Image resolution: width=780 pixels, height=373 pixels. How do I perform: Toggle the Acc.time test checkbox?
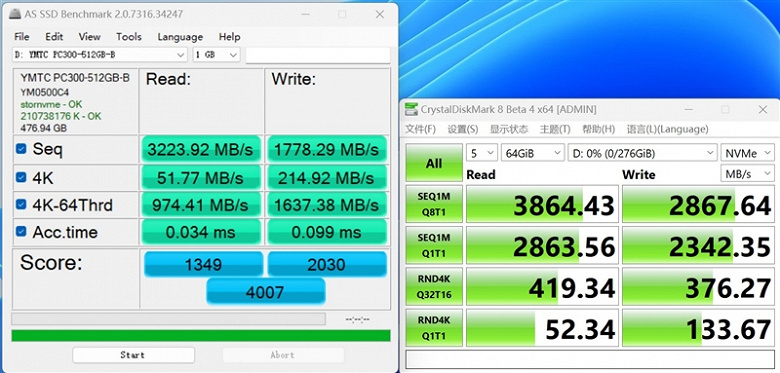click(21, 231)
